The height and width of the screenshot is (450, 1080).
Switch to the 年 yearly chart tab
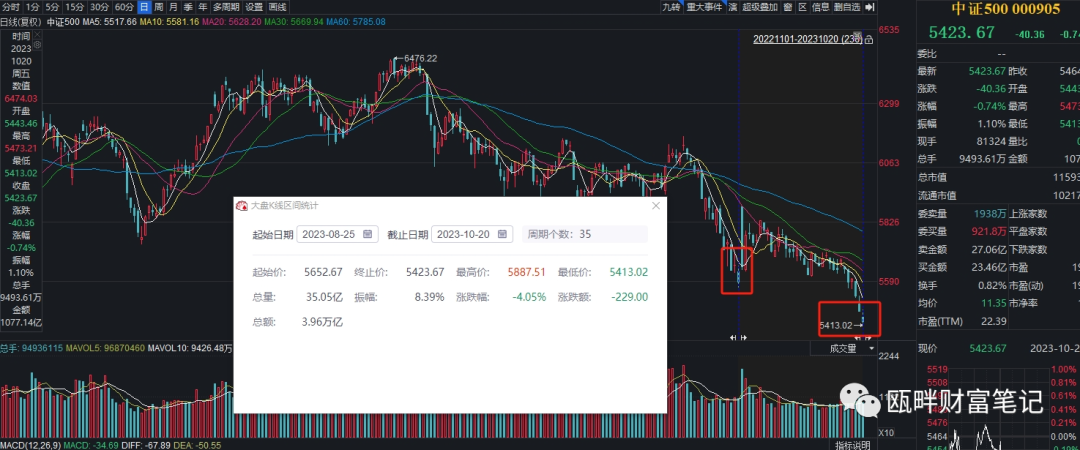(x=202, y=7)
